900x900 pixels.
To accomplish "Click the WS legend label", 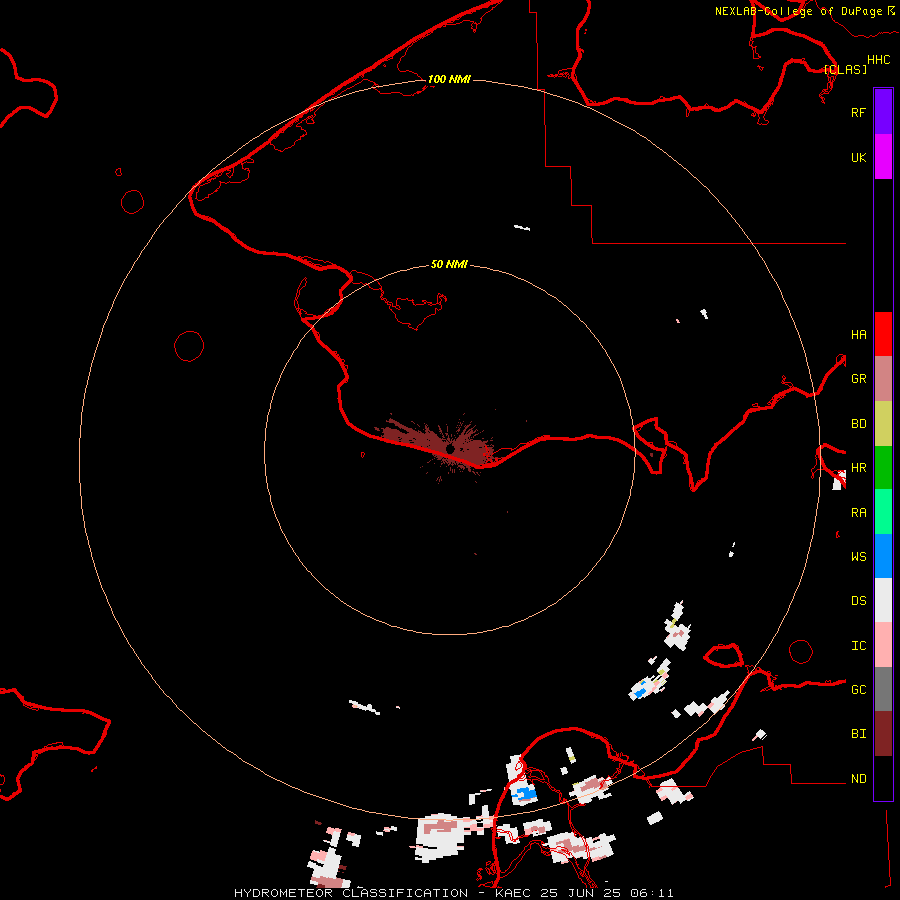I will pyautogui.click(x=858, y=557).
